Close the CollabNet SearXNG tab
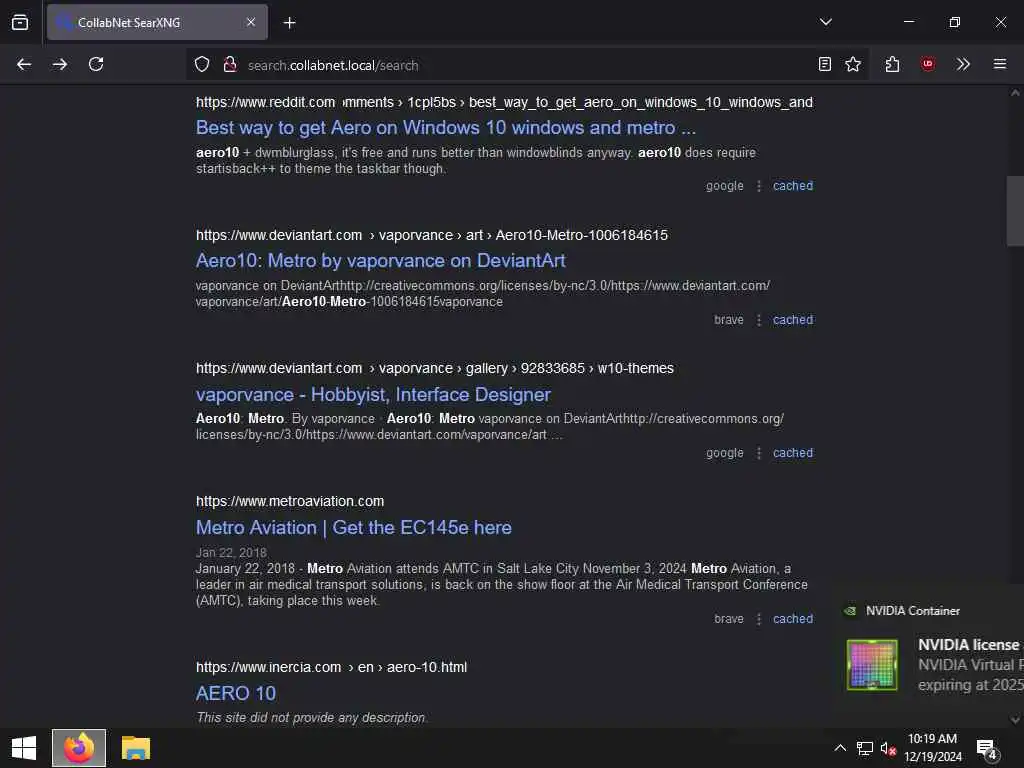This screenshot has height=768, width=1024. [x=251, y=22]
